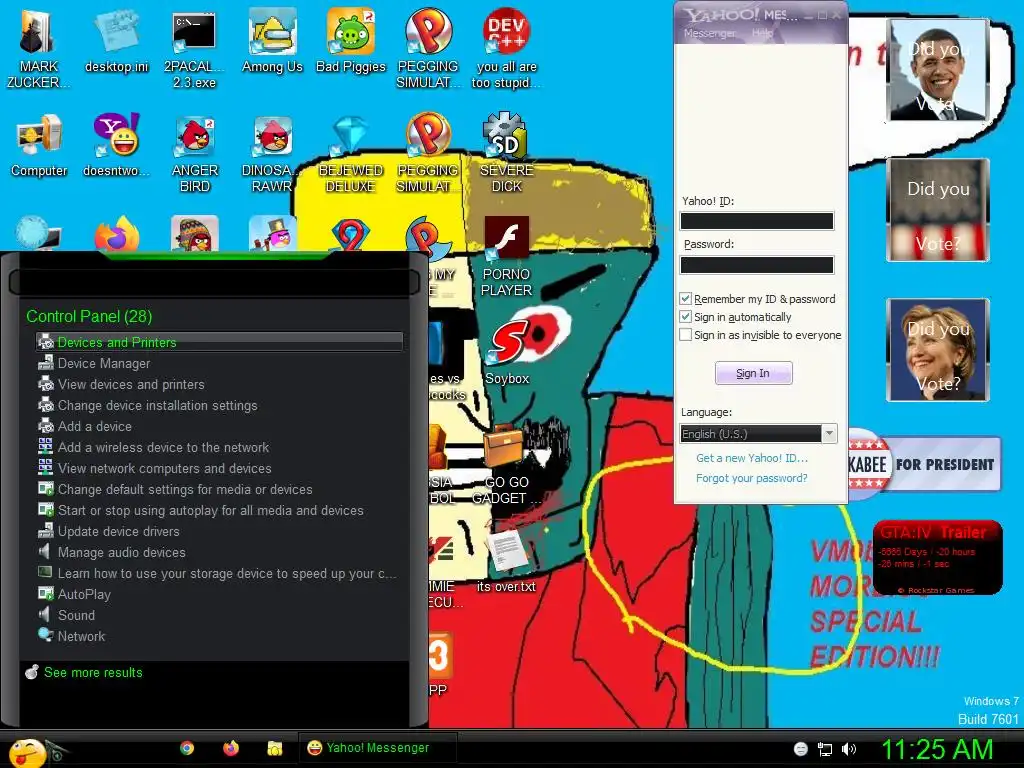Viewport: 1024px width, 768px height.
Task: Click the Firefox icon in the taskbar
Action: (x=231, y=748)
